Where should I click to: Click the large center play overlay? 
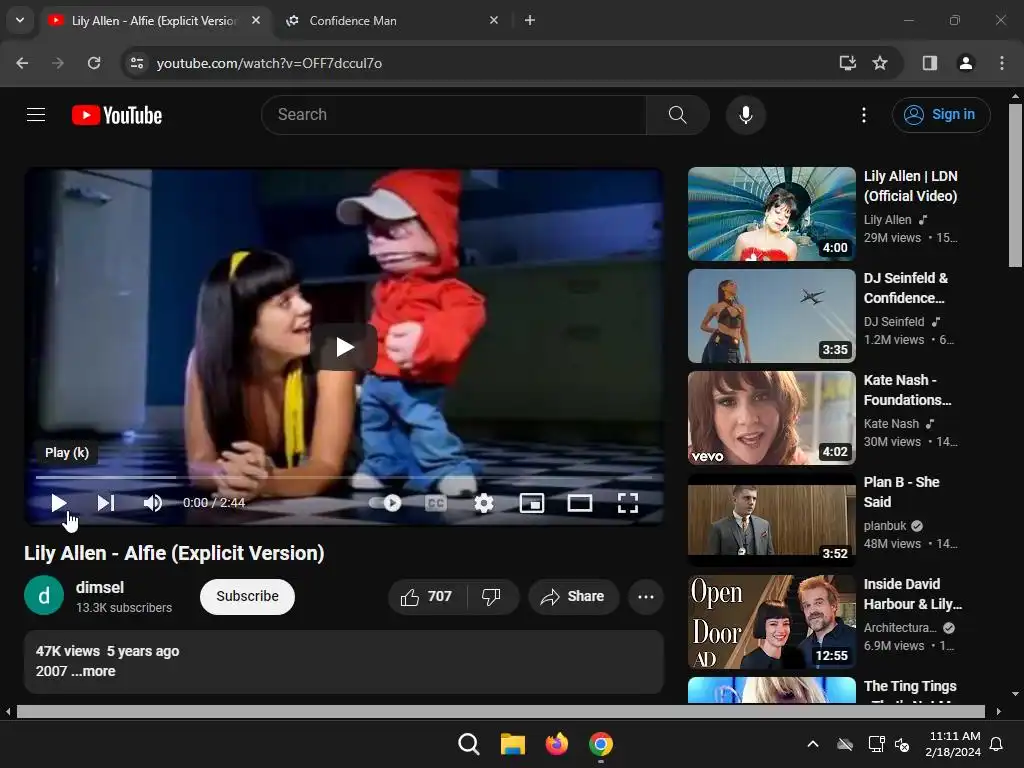pos(344,347)
